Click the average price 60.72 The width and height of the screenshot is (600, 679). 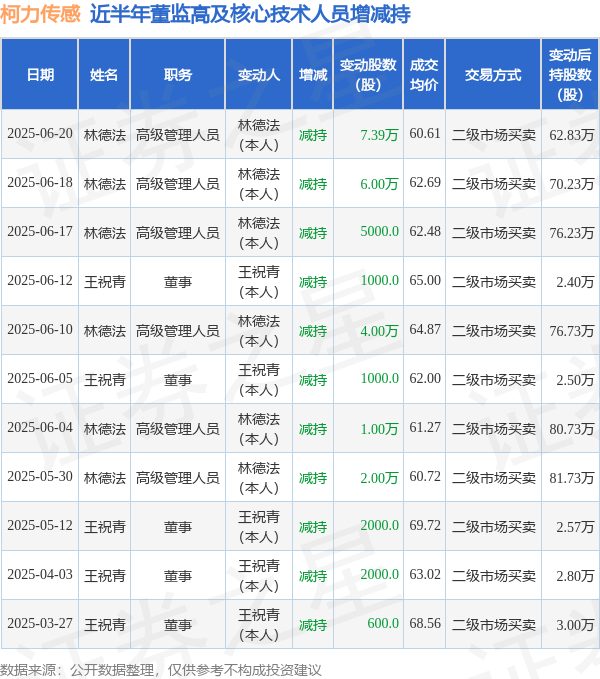425,476
